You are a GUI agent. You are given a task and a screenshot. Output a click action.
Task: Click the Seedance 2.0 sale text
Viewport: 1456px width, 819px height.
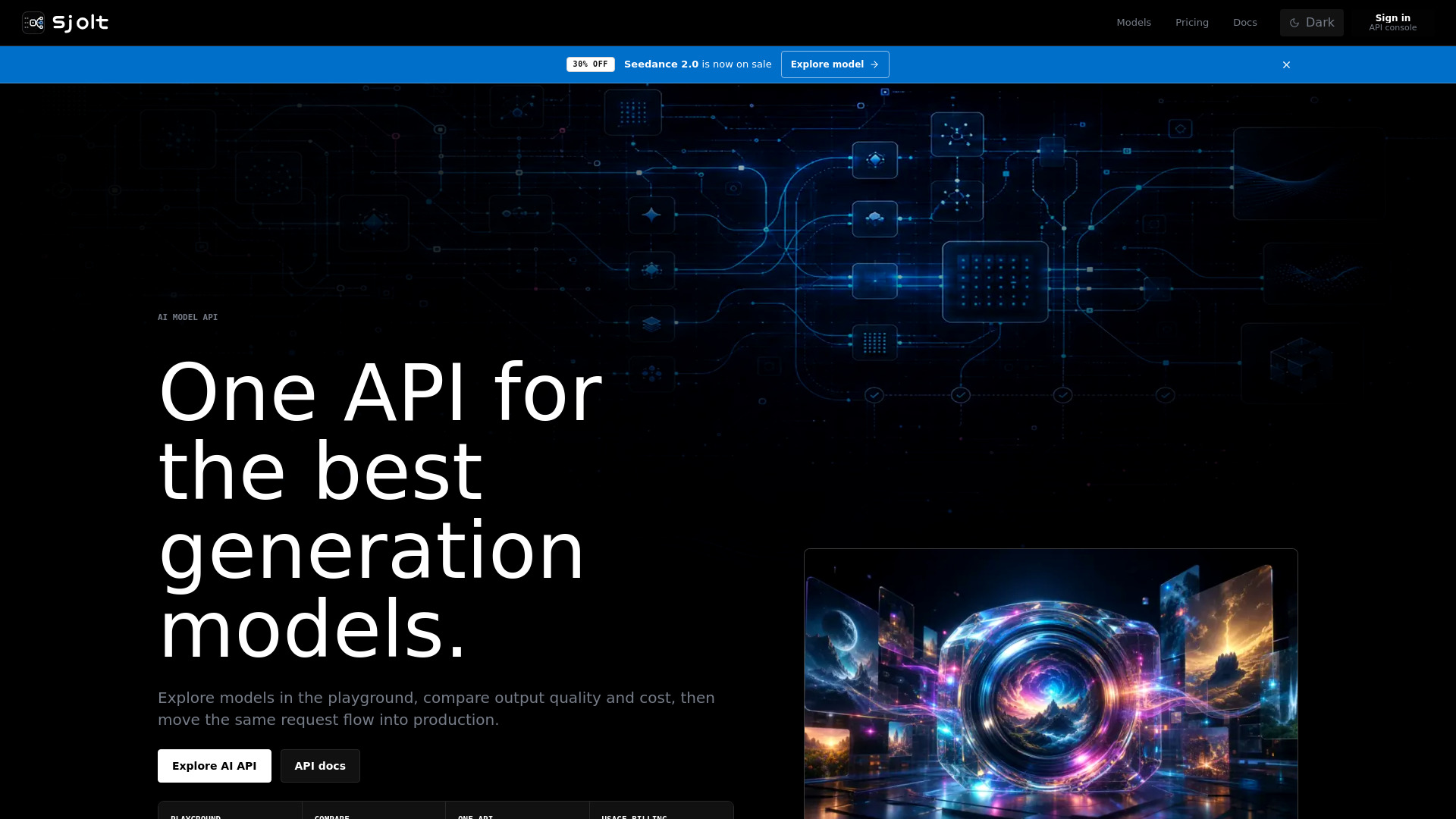click(x=698, y=64)
